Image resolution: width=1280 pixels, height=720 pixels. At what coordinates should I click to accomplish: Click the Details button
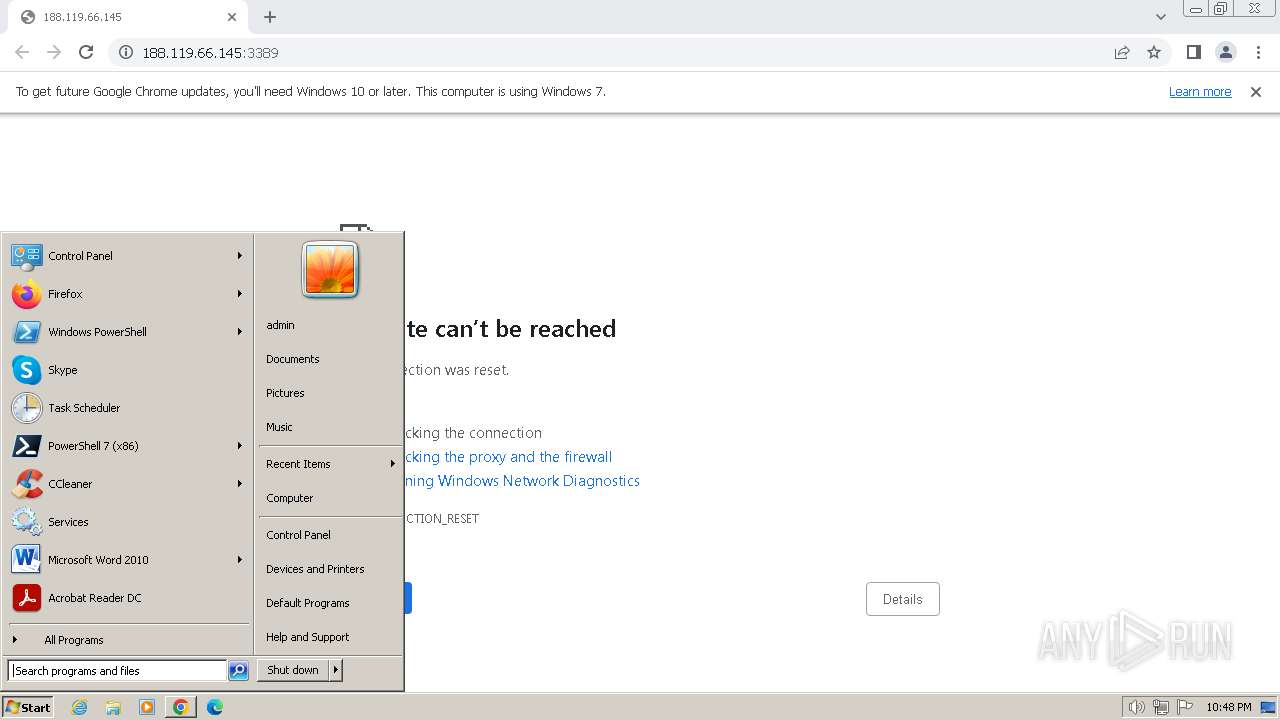tap(902, 599)
